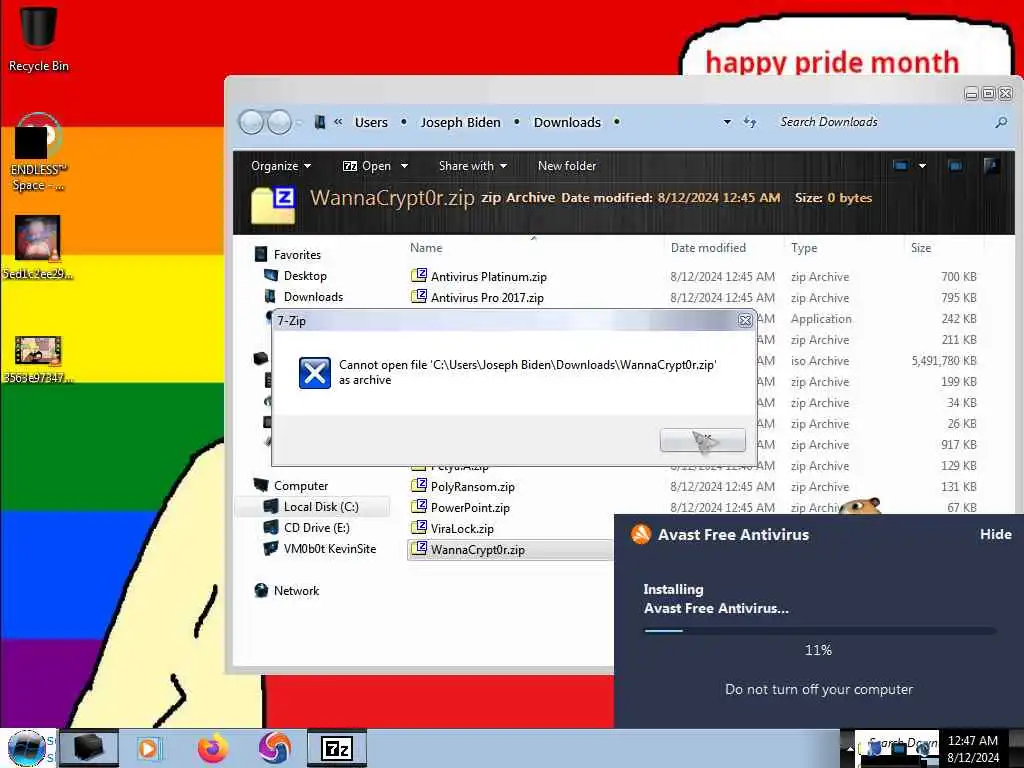
Task: Click the Explorer Forward navigation button
Action: coord(280,122)
